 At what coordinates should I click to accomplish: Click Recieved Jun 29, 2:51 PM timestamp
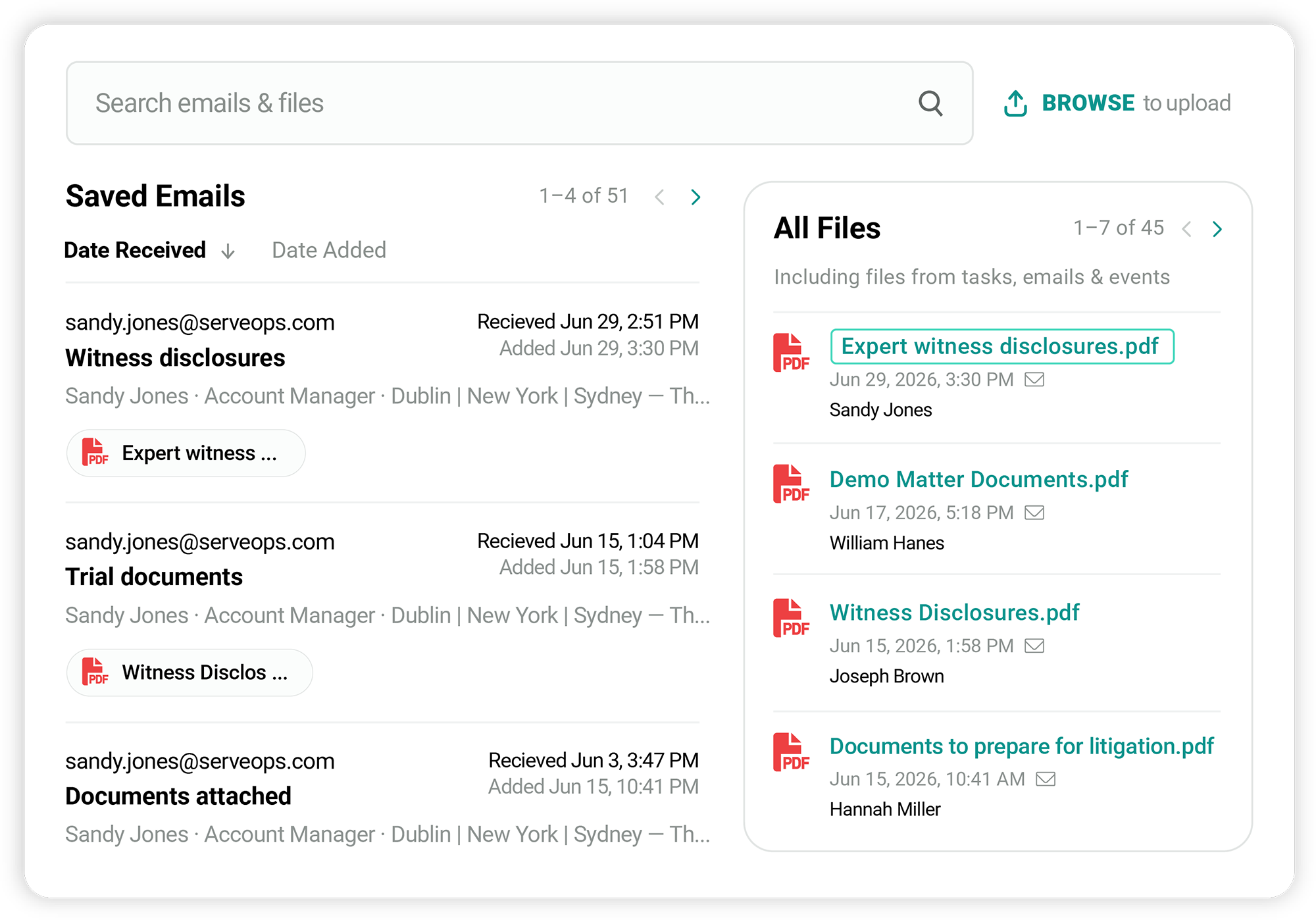pos(588,322)
